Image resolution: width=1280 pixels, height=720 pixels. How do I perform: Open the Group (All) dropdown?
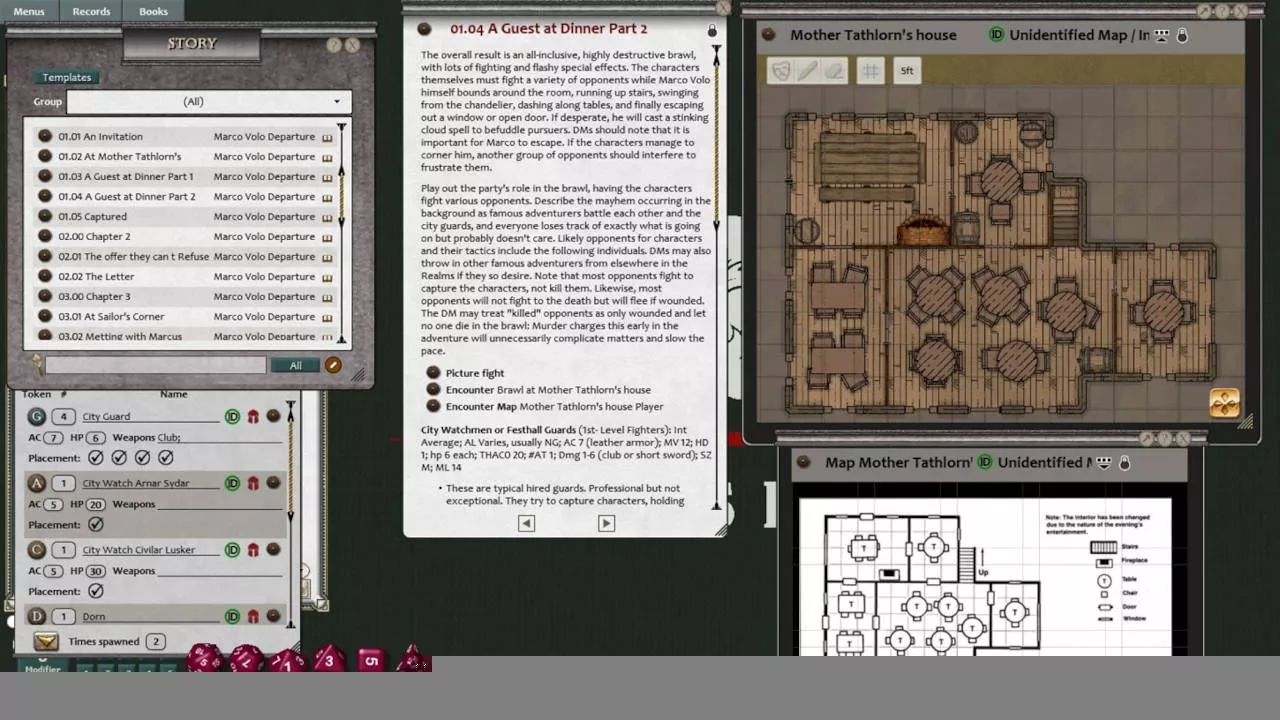207,101
